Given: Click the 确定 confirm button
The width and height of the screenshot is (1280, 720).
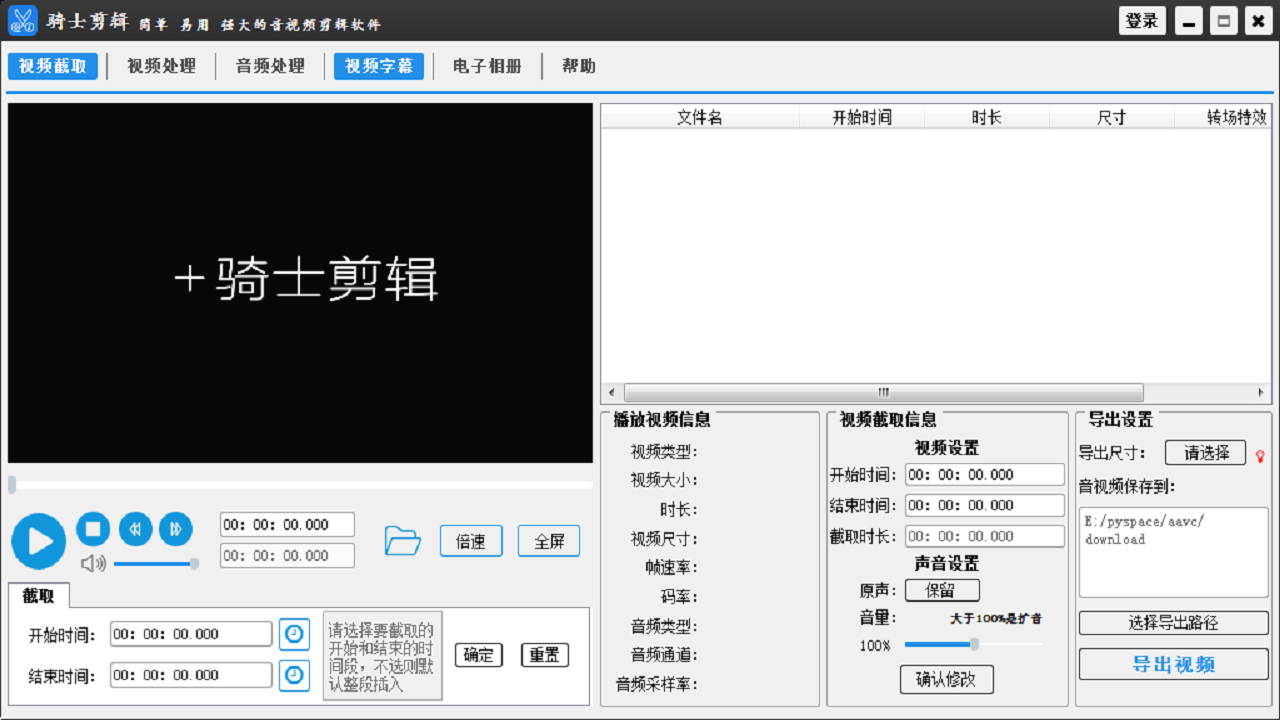Looking at the screenshot, I should [478, 655].
